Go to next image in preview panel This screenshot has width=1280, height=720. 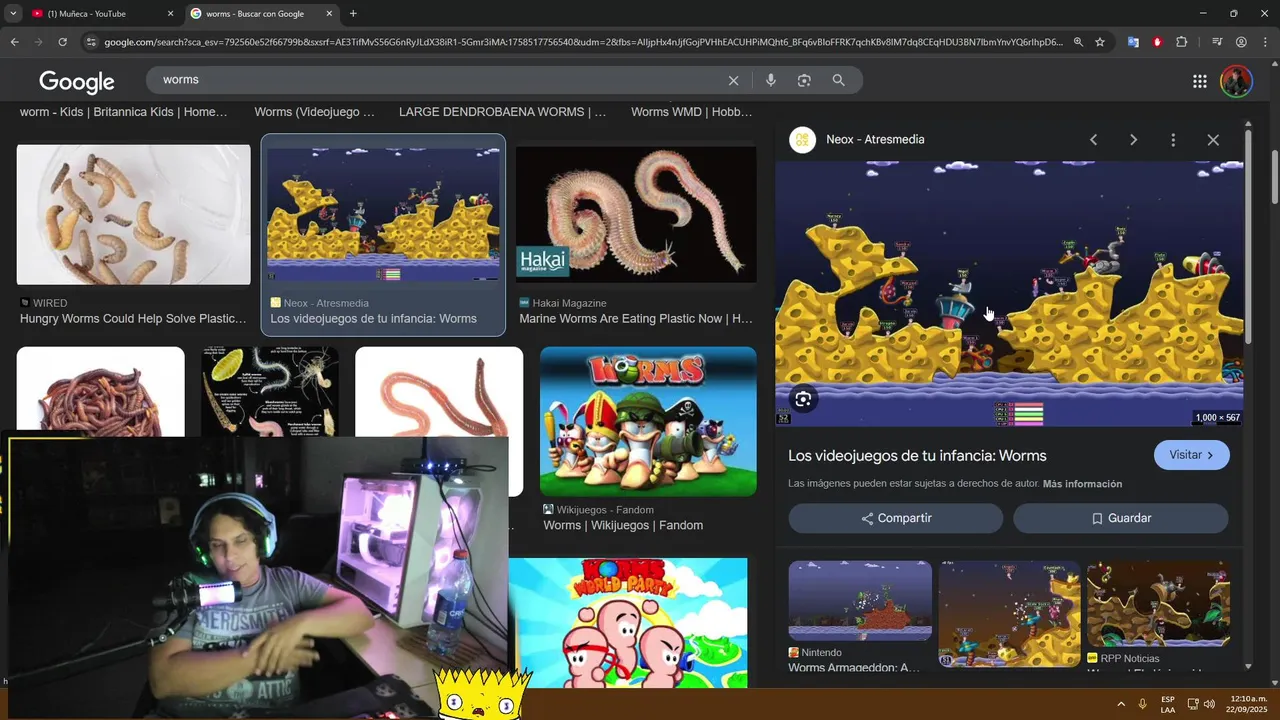pos(1133,140)
